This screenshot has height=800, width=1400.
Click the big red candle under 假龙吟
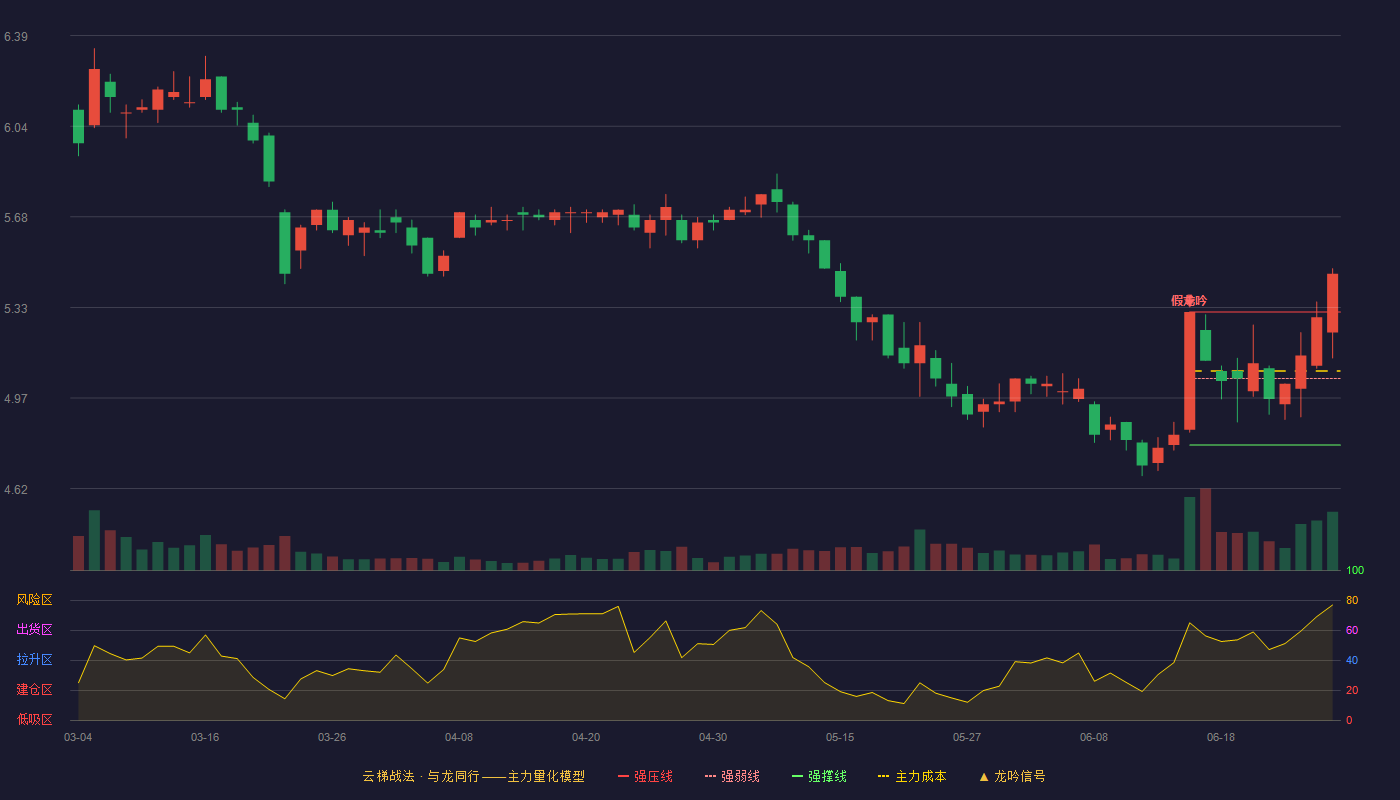(x=1190, y=371)
